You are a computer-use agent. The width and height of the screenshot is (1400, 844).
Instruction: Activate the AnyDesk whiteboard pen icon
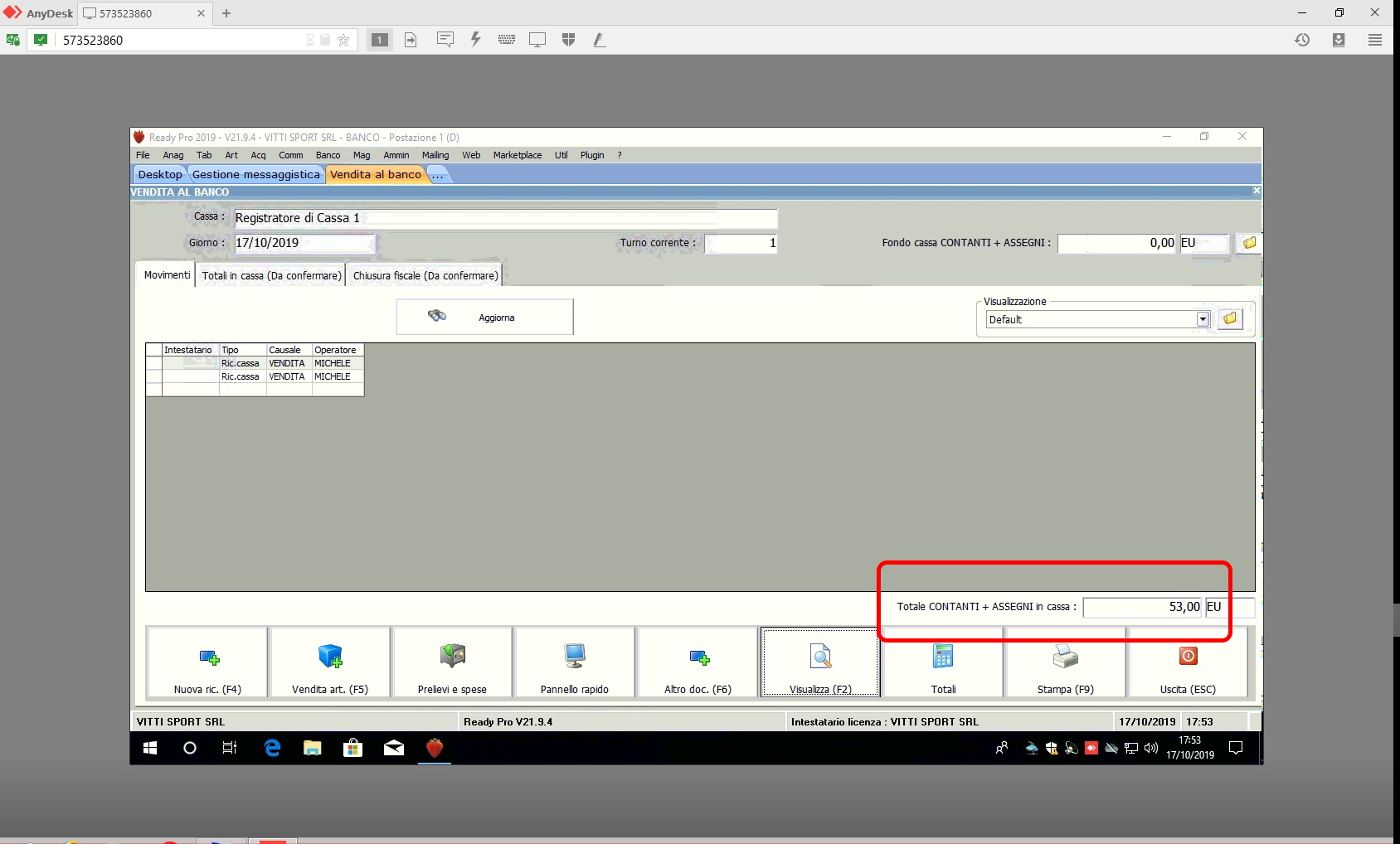[599, 40]
